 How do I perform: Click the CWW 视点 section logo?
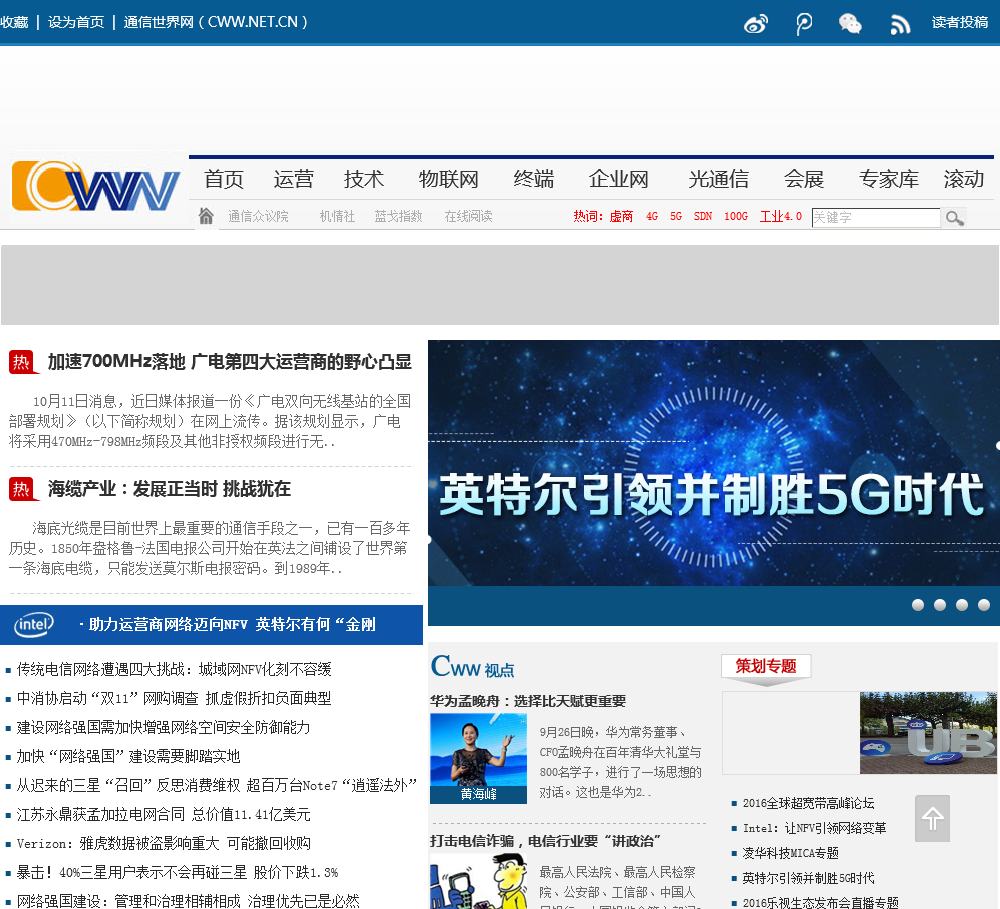(x=472, y=667)
